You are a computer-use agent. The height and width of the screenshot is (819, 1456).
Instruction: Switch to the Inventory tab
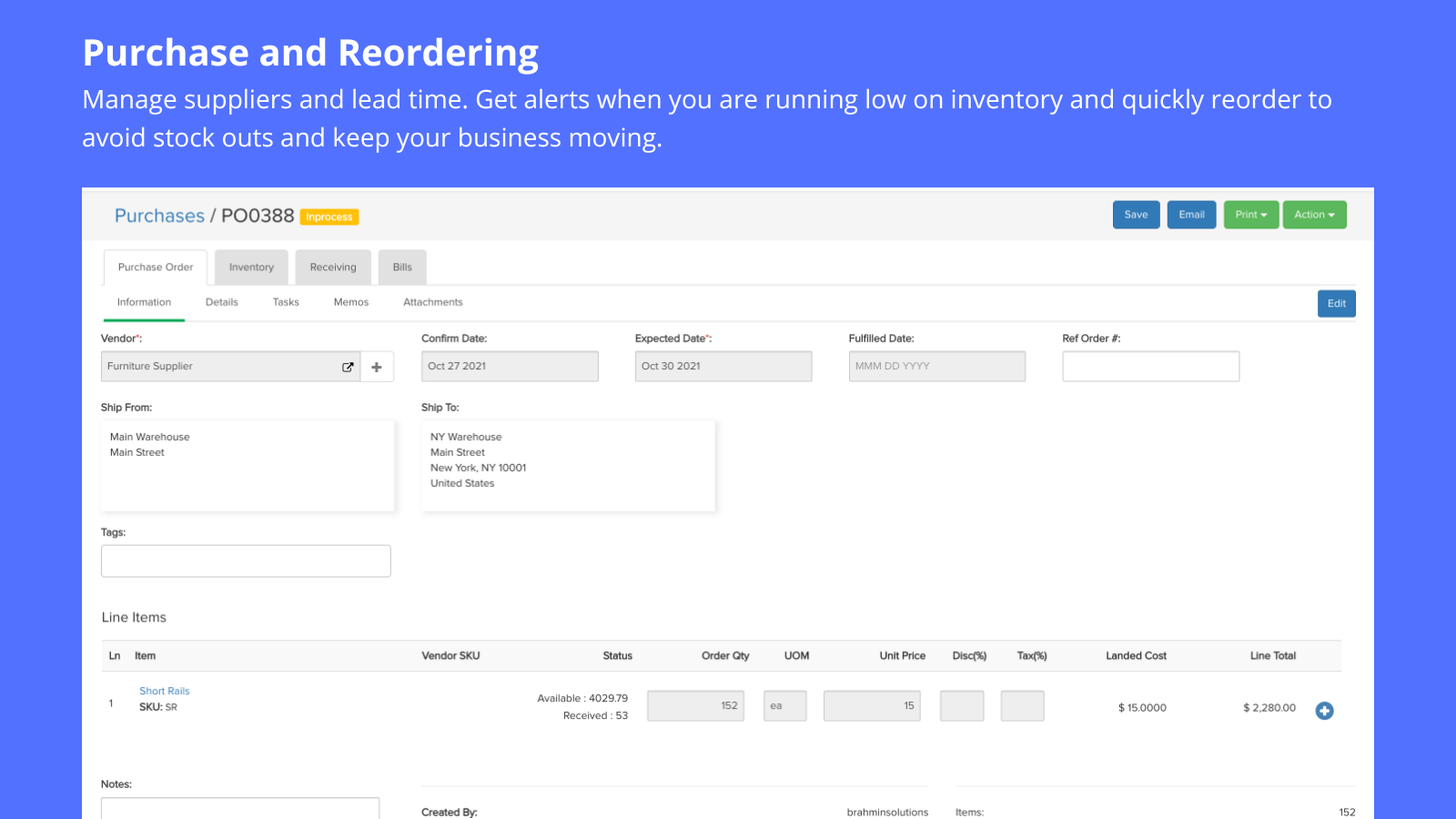click(x=251, y=268)
